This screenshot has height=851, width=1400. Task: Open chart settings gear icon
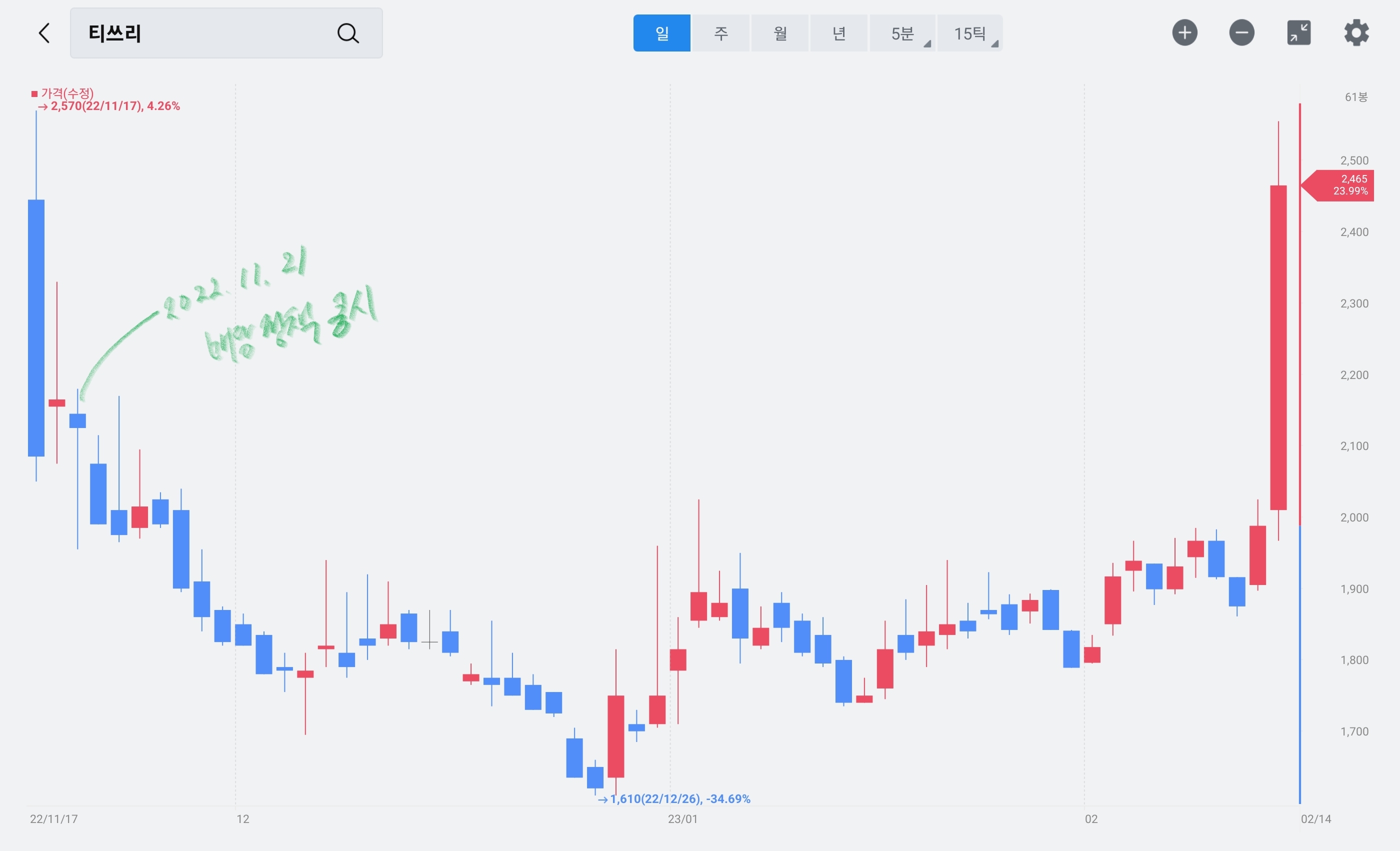coord(1356,32)
